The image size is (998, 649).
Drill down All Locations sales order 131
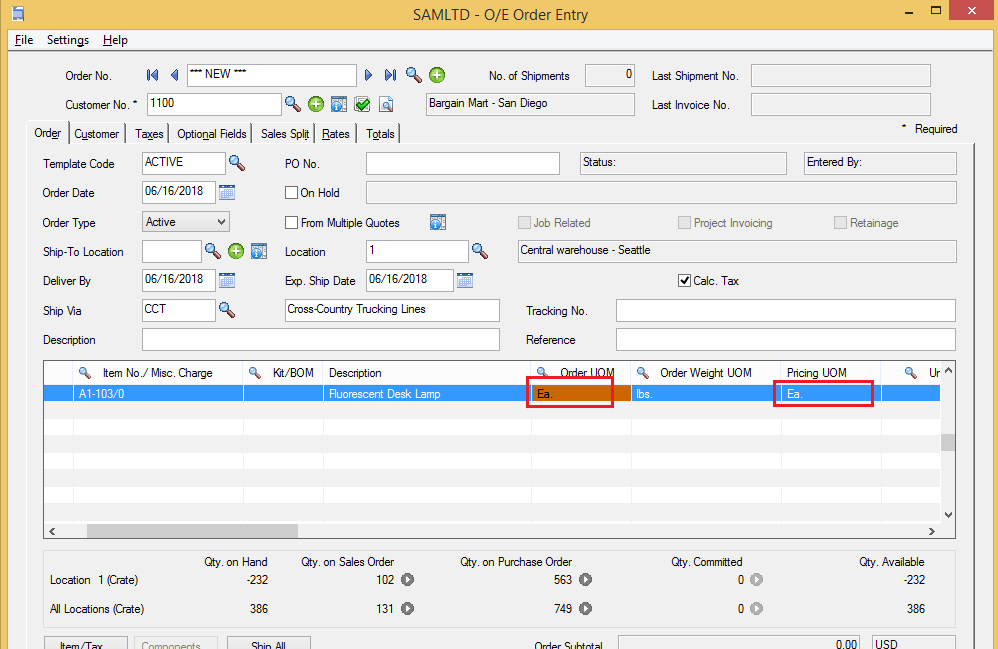click(407, 609)
